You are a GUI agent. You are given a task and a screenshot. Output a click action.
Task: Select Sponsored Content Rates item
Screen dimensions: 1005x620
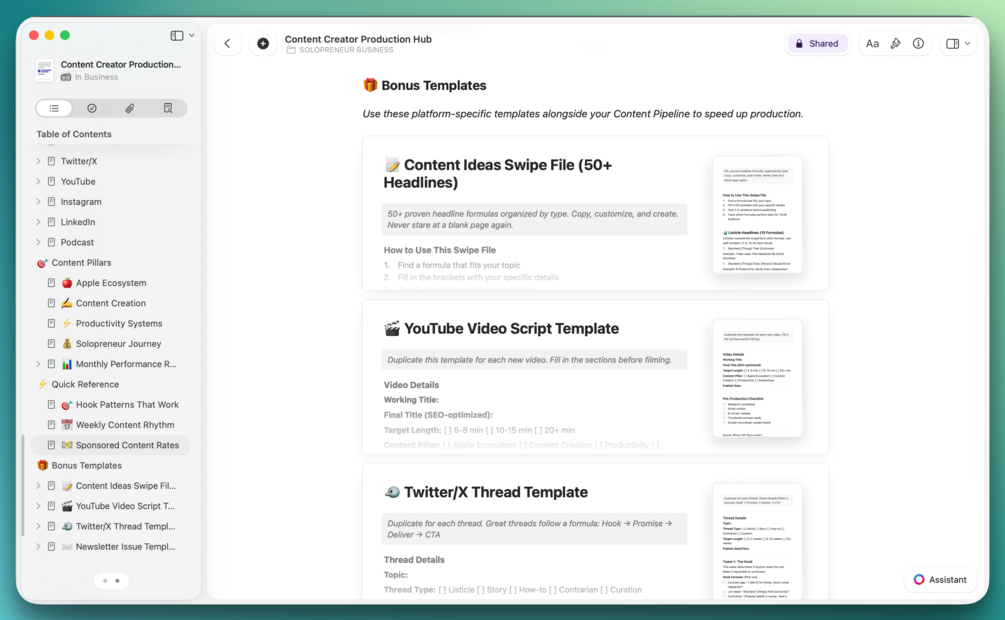pos(110,445)
